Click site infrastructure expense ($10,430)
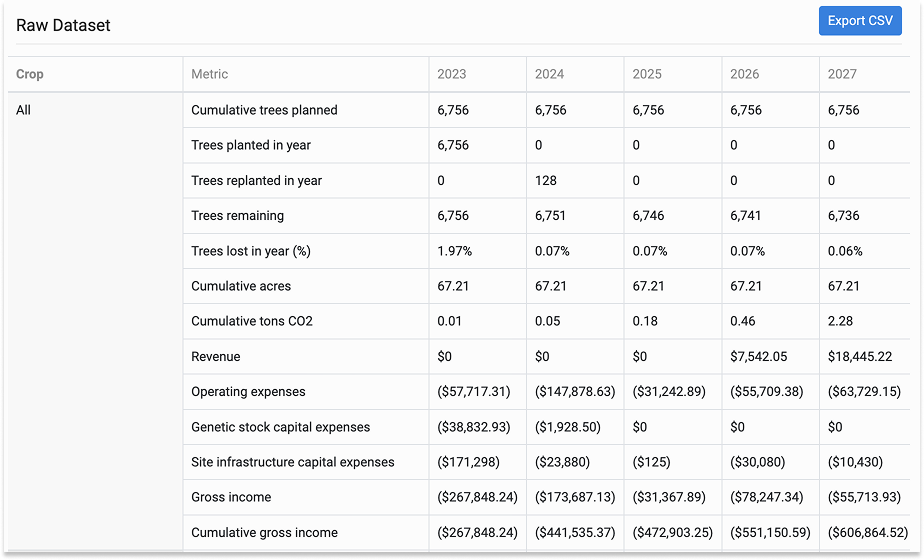 click(x=855, y=462)
